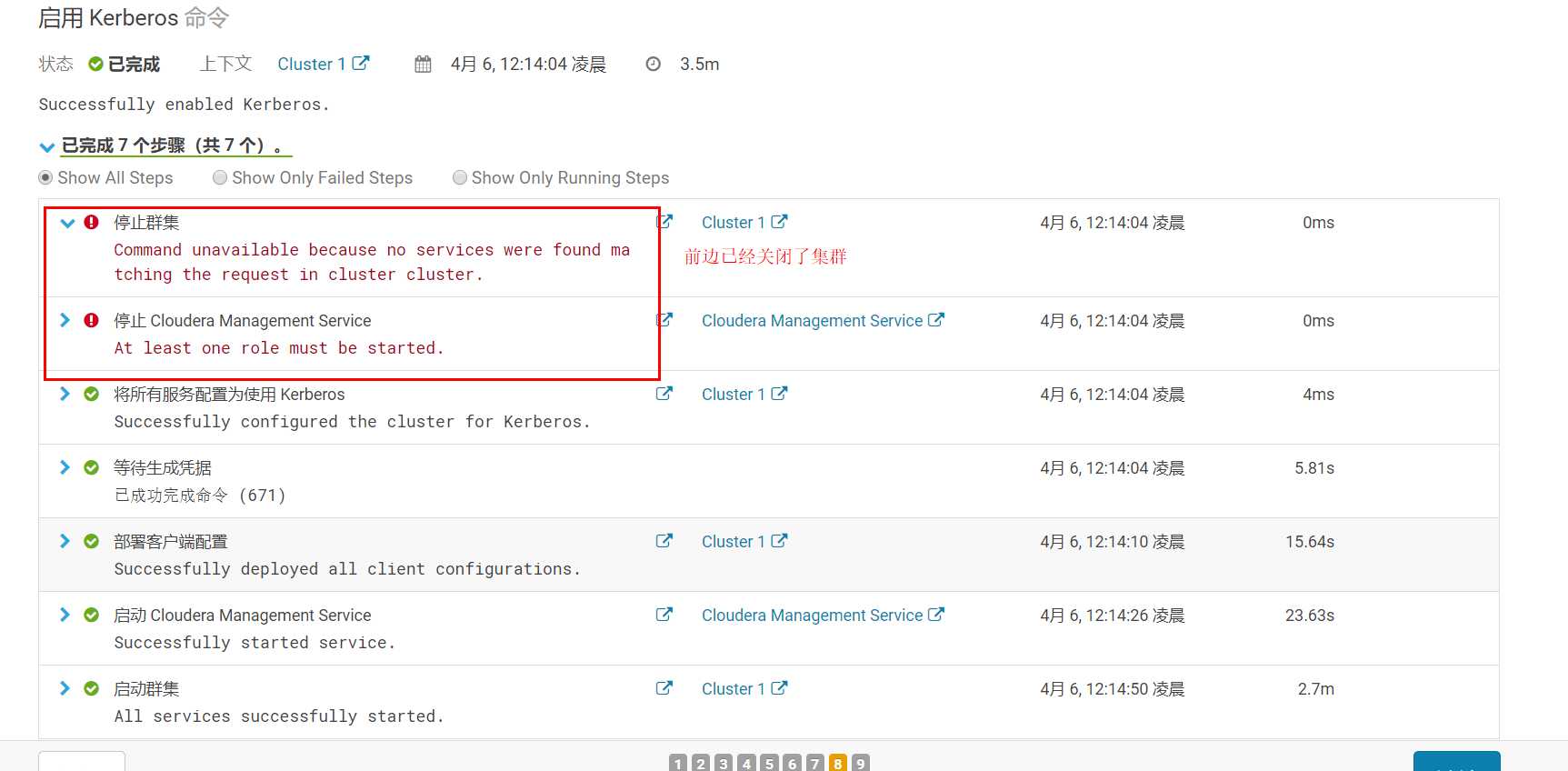Expand the 启动 Cloudera Management Service step

(x=65, y=615)
